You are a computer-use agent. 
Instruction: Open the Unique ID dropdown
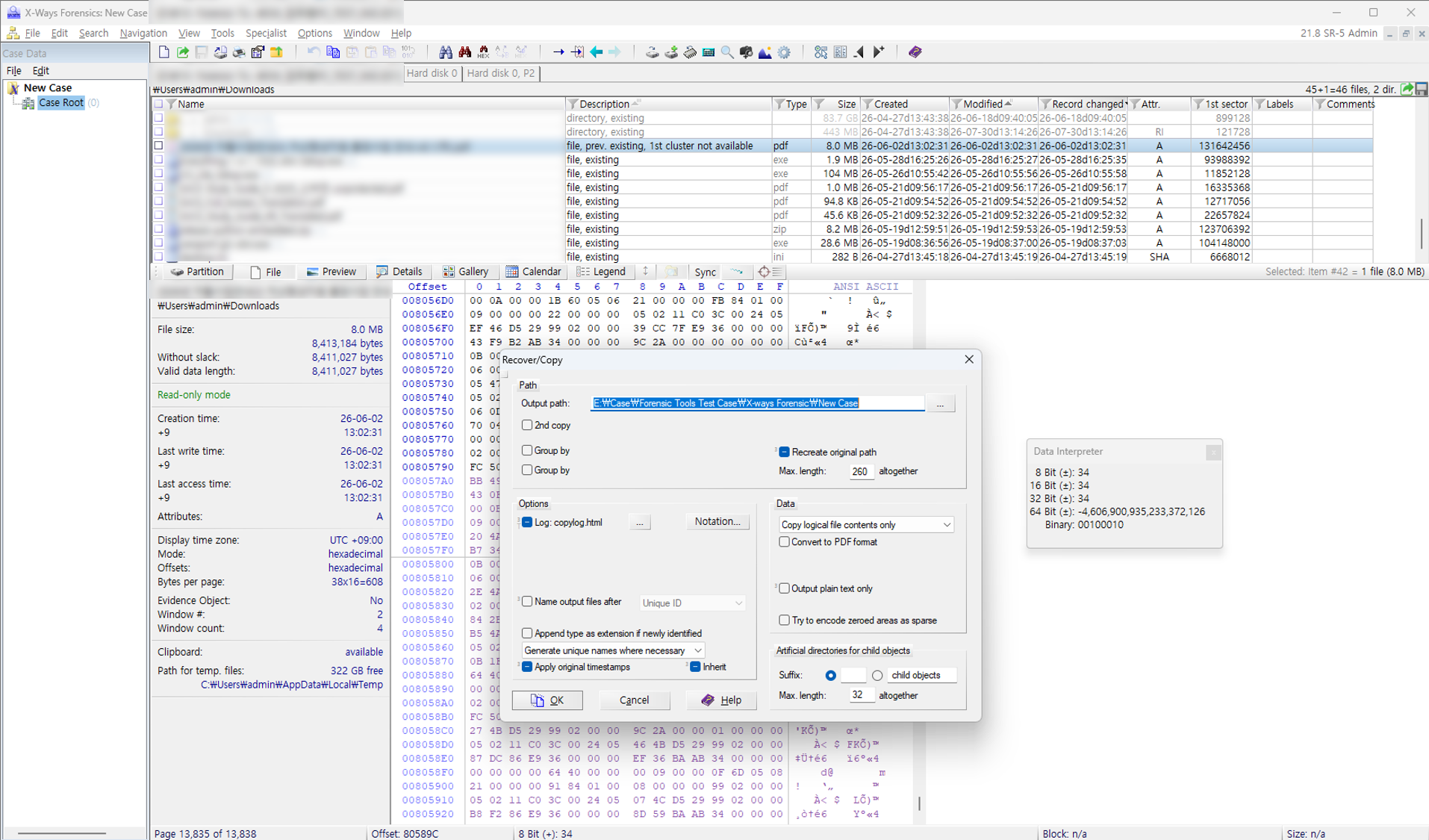coord(692,603)
